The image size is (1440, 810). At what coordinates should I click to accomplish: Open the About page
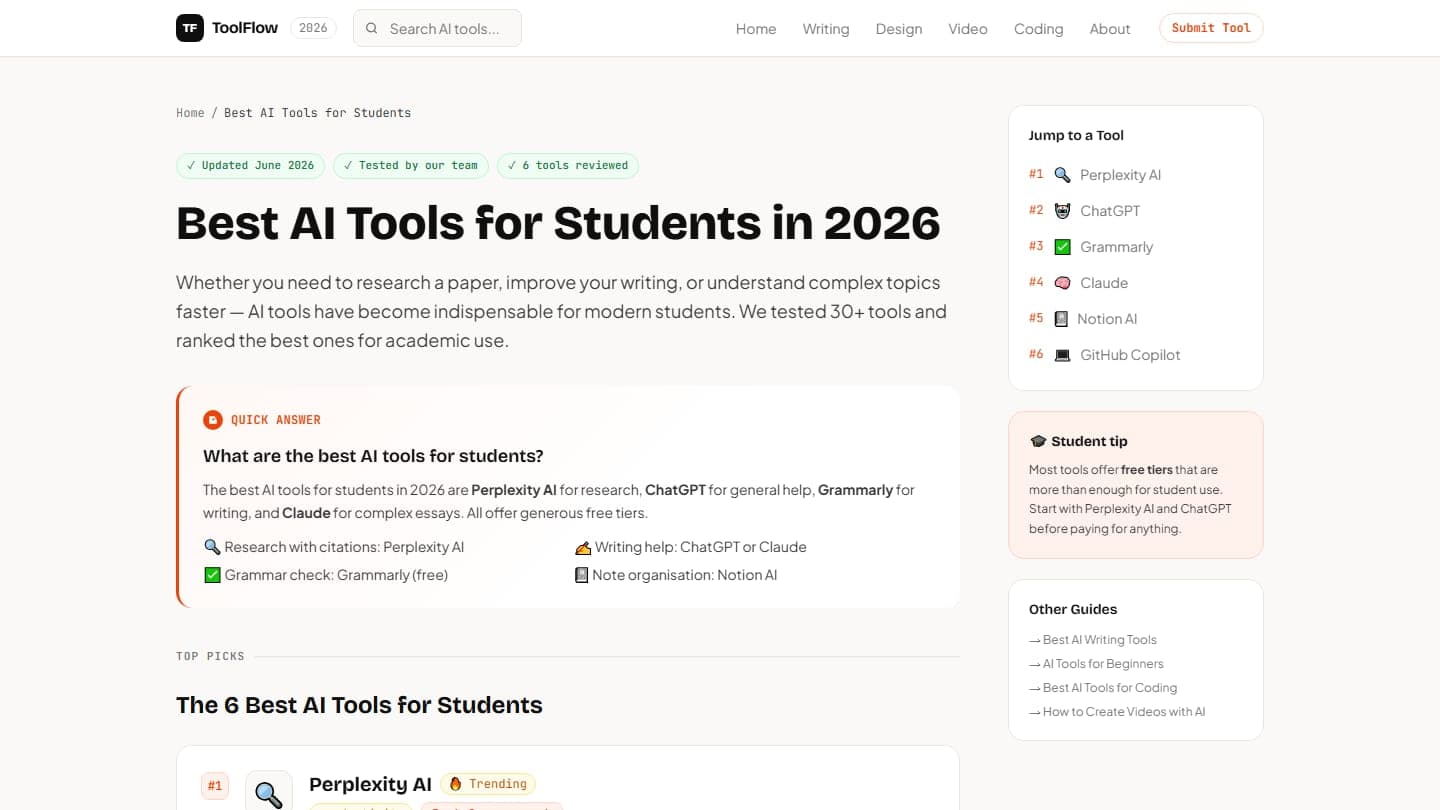[x=1110, y=29]
